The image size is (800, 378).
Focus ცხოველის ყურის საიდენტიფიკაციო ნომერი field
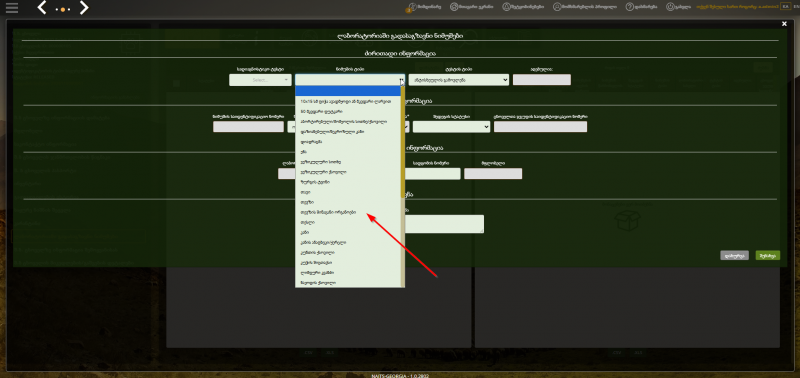click(540, 127)
